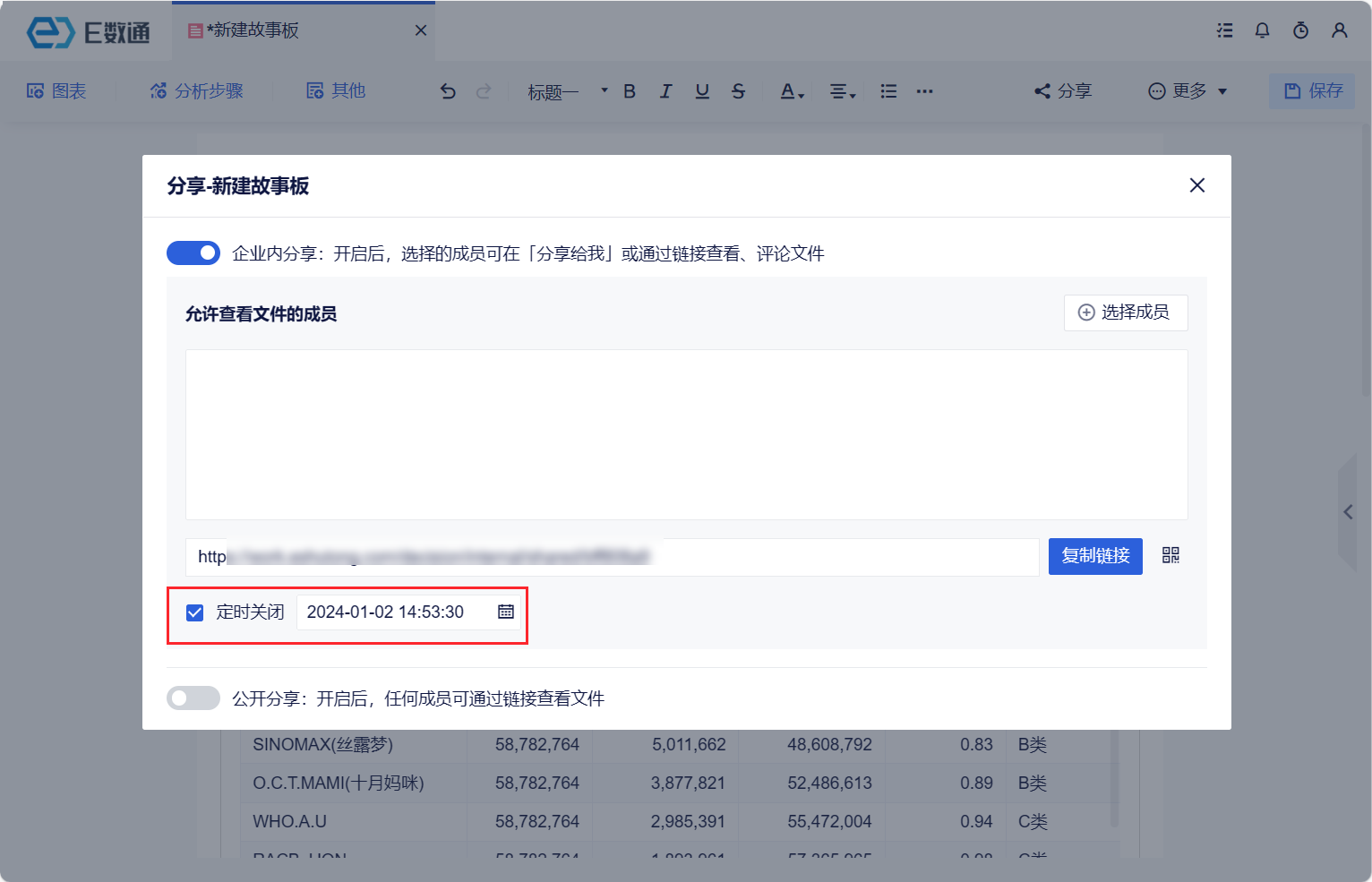
Task: Click the allowed members list box
Action: 686,434
